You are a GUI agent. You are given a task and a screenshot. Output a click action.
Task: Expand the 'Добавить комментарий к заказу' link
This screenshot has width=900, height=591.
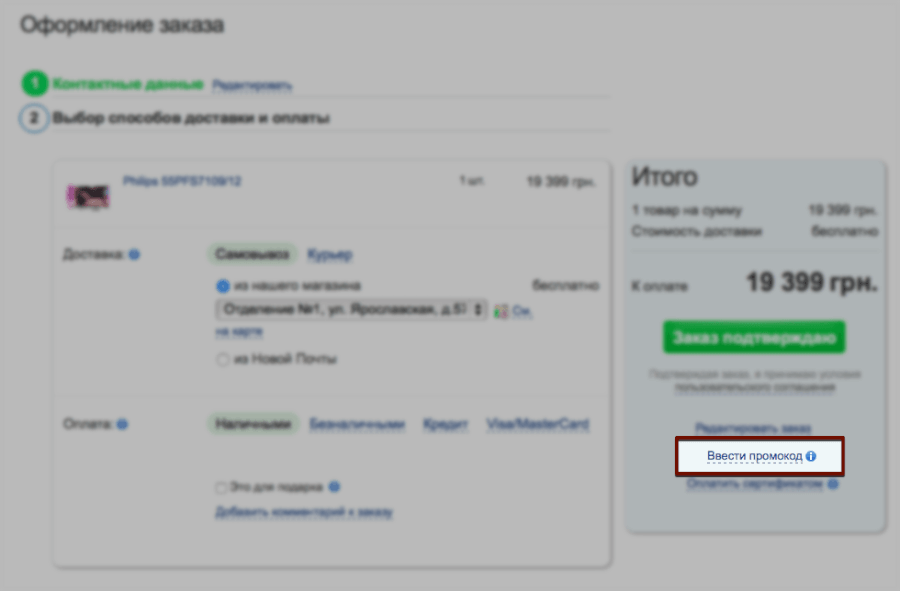[304, 513]
